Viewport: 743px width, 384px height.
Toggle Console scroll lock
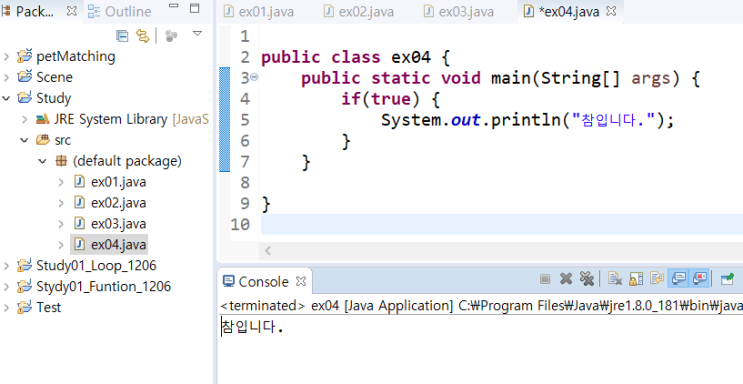tap(635, 279)
